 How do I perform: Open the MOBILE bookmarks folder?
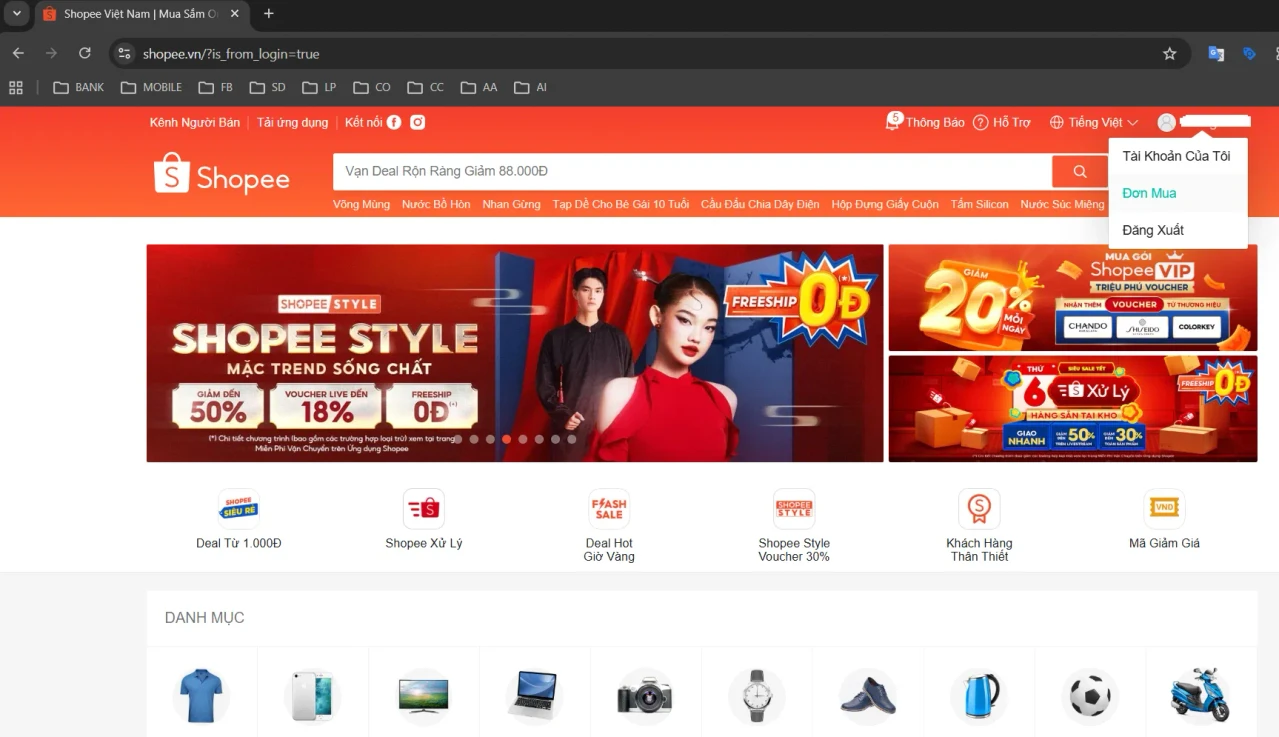click(x=151, y=87)
